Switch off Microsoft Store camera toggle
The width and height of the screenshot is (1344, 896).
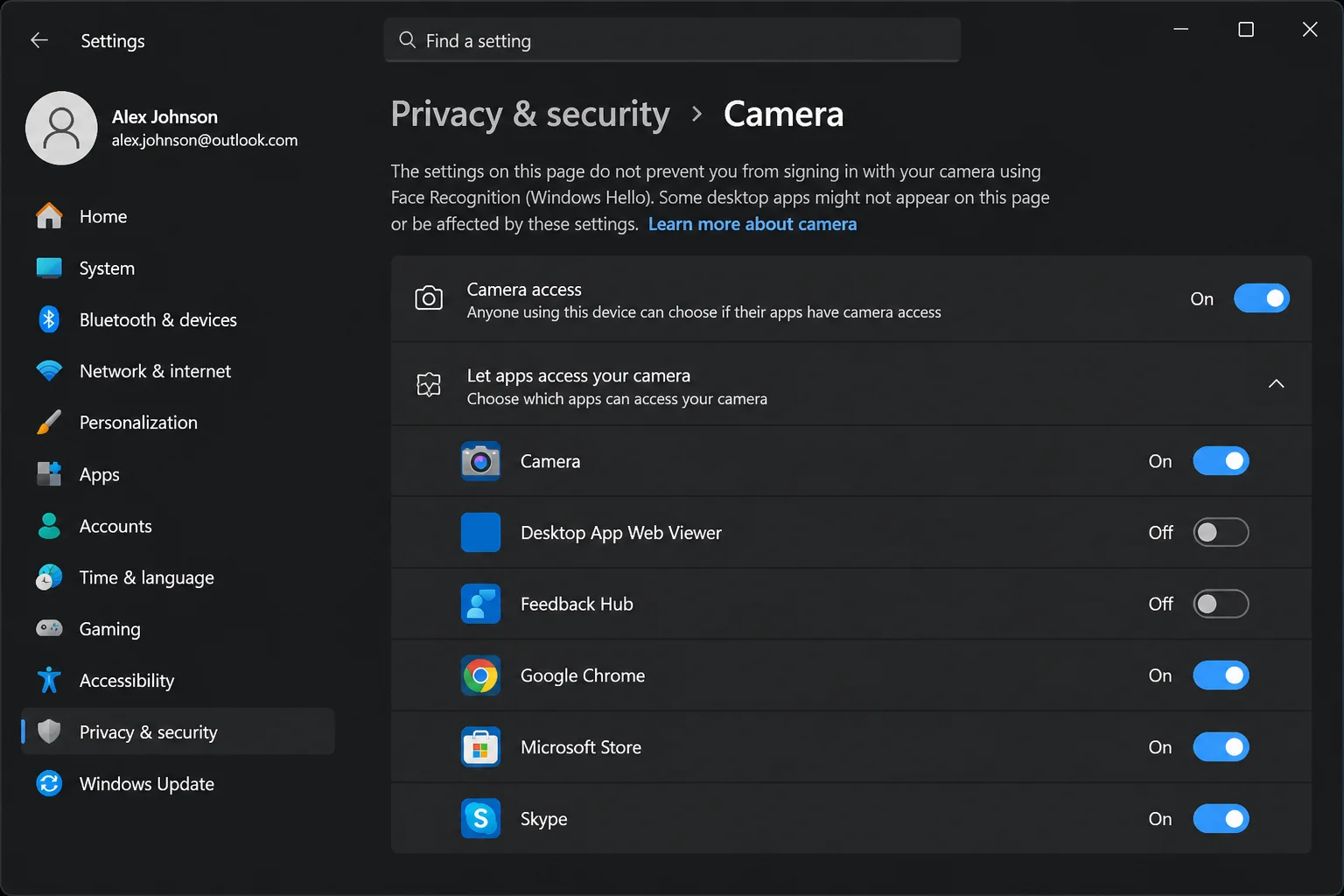1221,747
